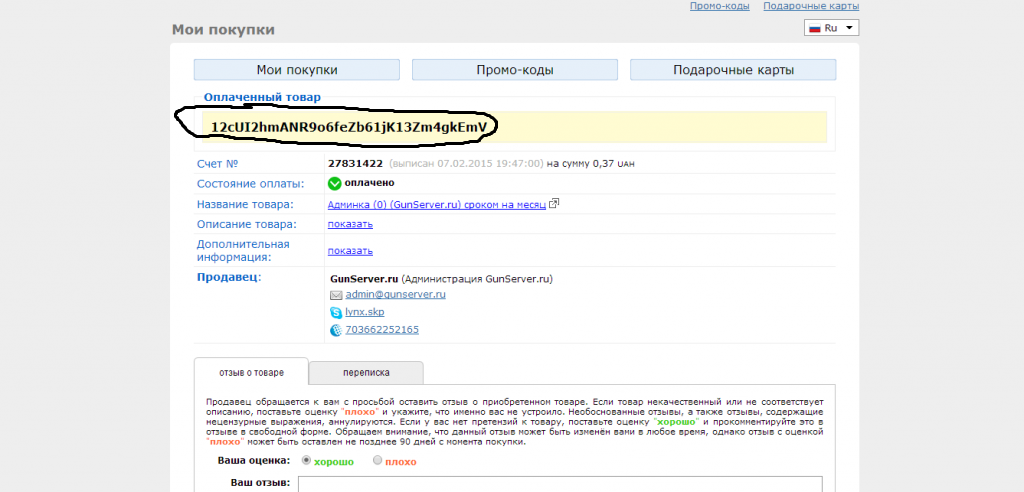Click the ICQ globe icon by 703662252165
Screen dimensions: 1024x492
[336, 330]
